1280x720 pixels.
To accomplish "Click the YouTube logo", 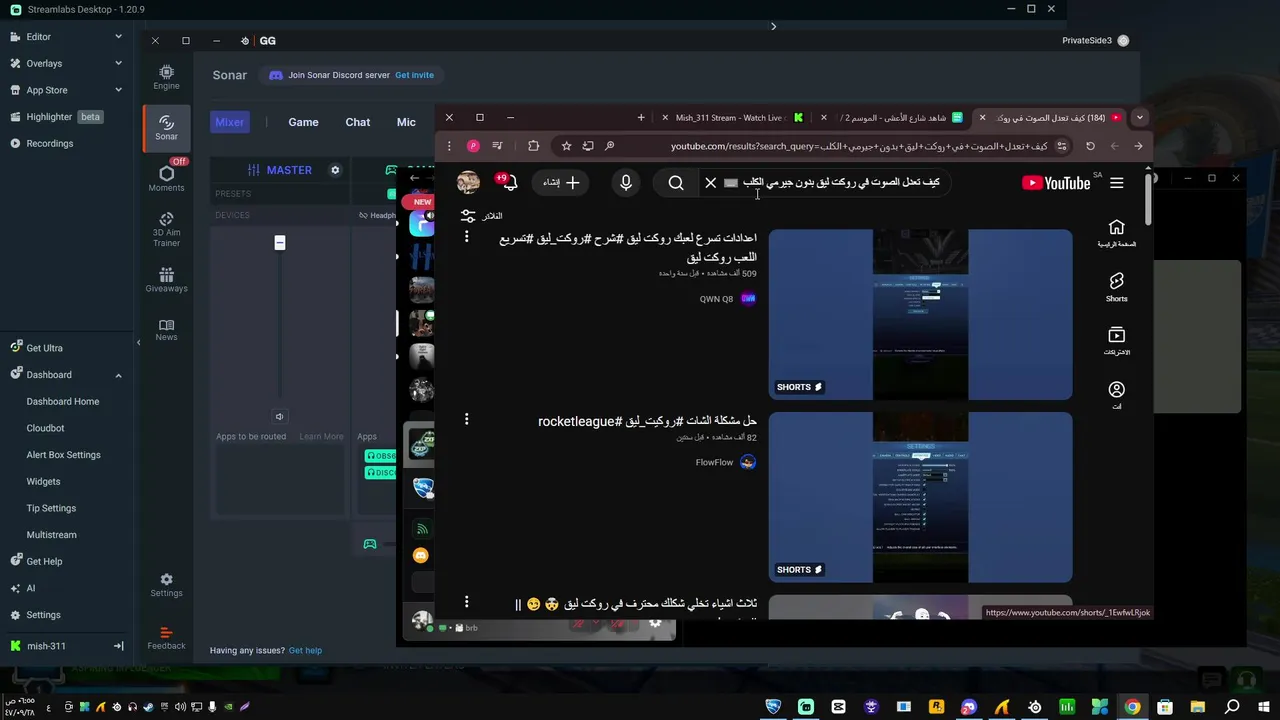I will tap(1055, 183).
